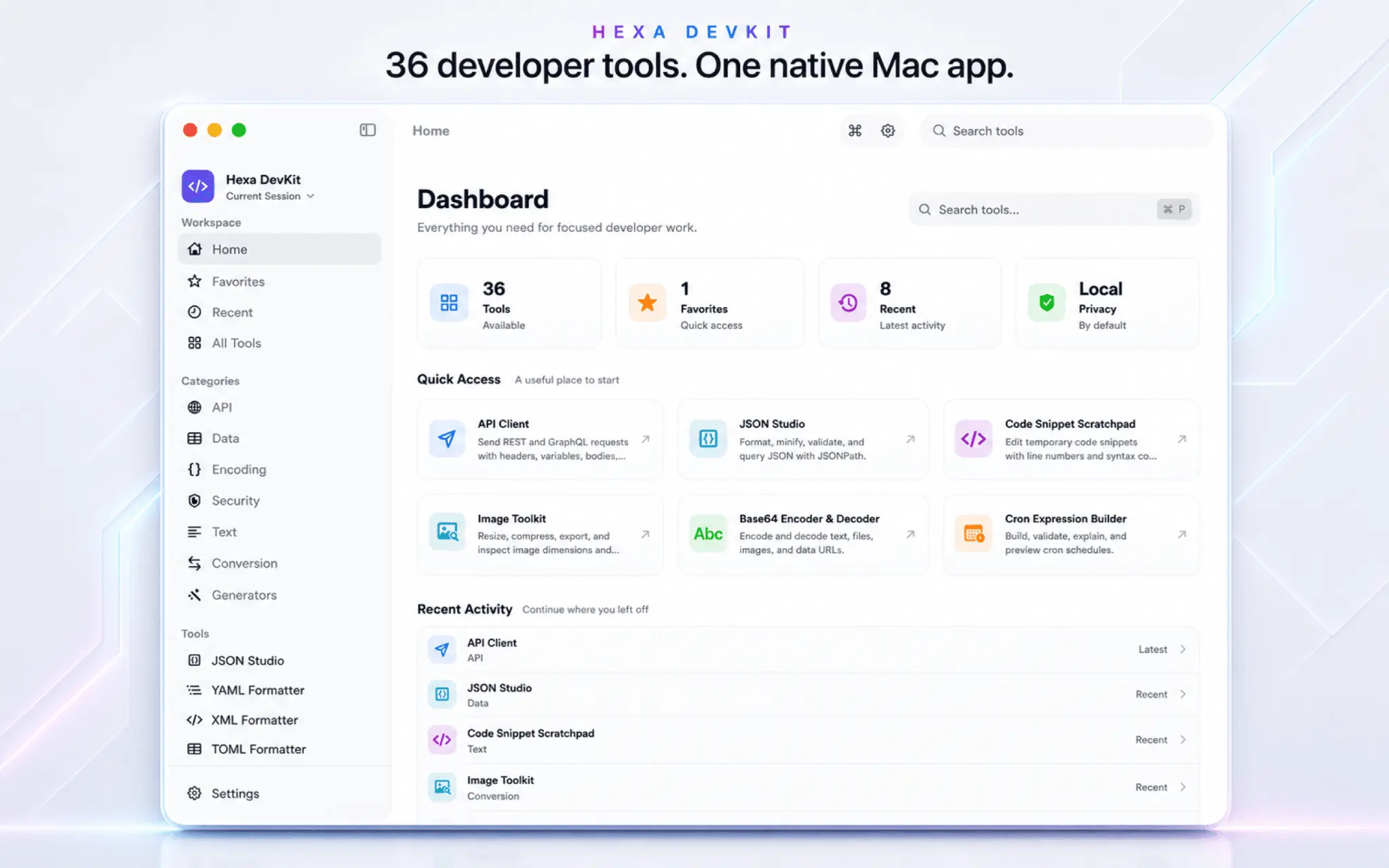1389x868 pixels.
Task: Click the Local Privacy shield icon
Action: click(1046, 302)
